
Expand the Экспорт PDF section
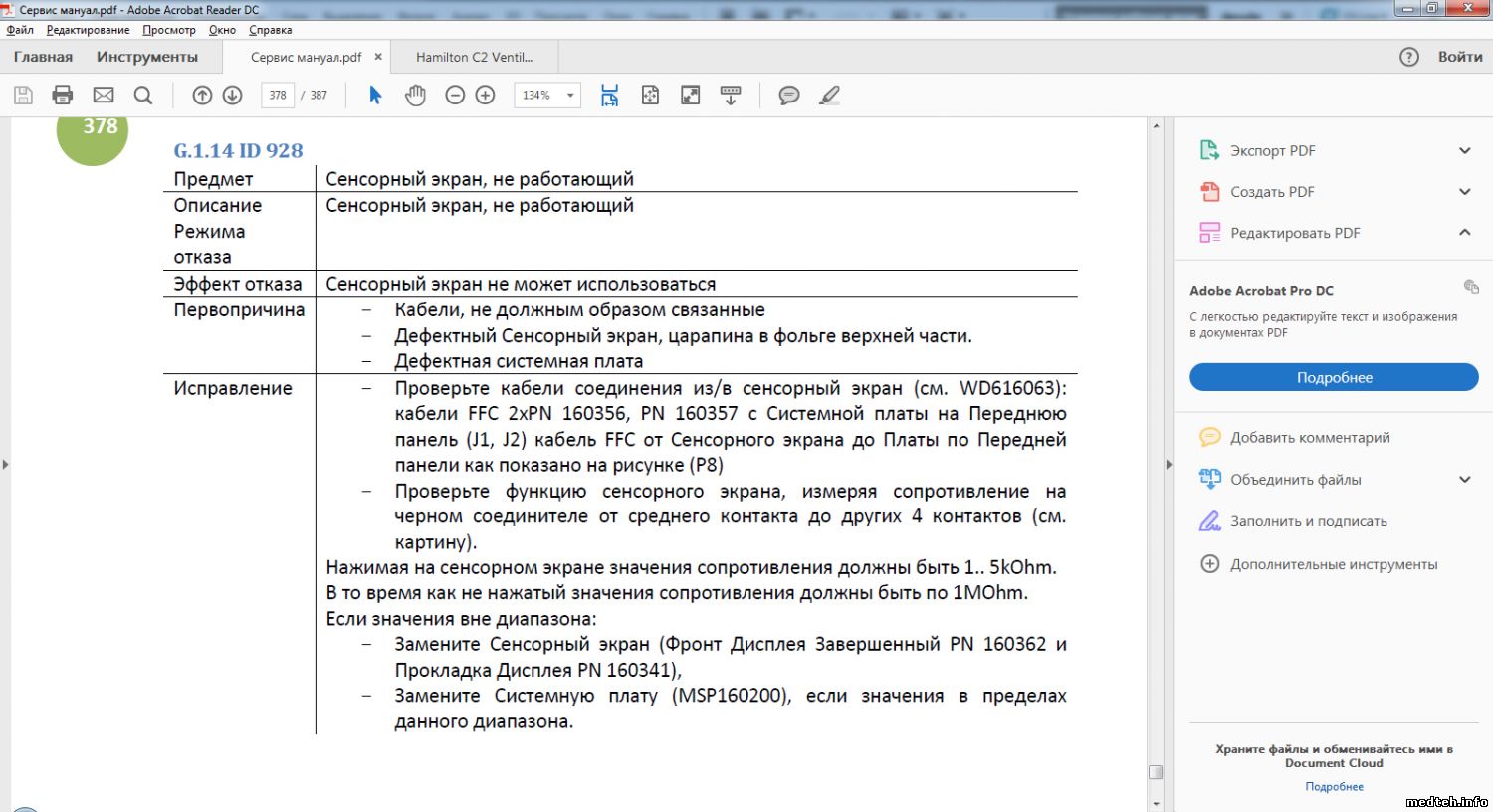click(1464, 151)
